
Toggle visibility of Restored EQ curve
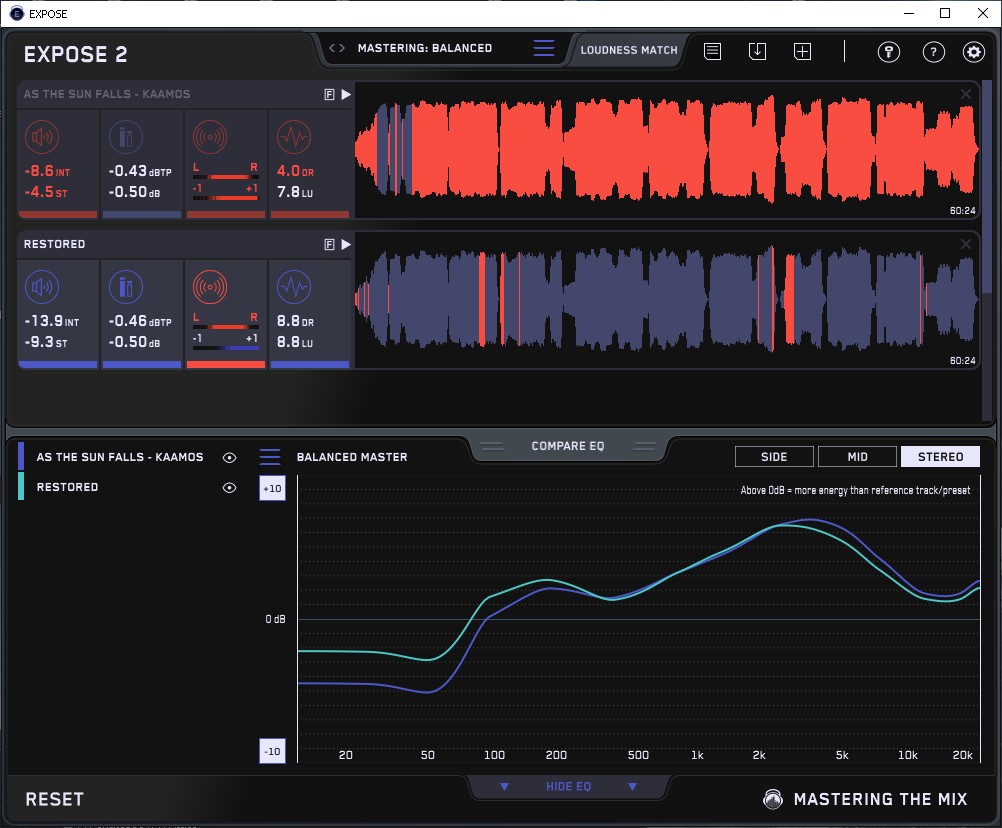coord(229,487)
